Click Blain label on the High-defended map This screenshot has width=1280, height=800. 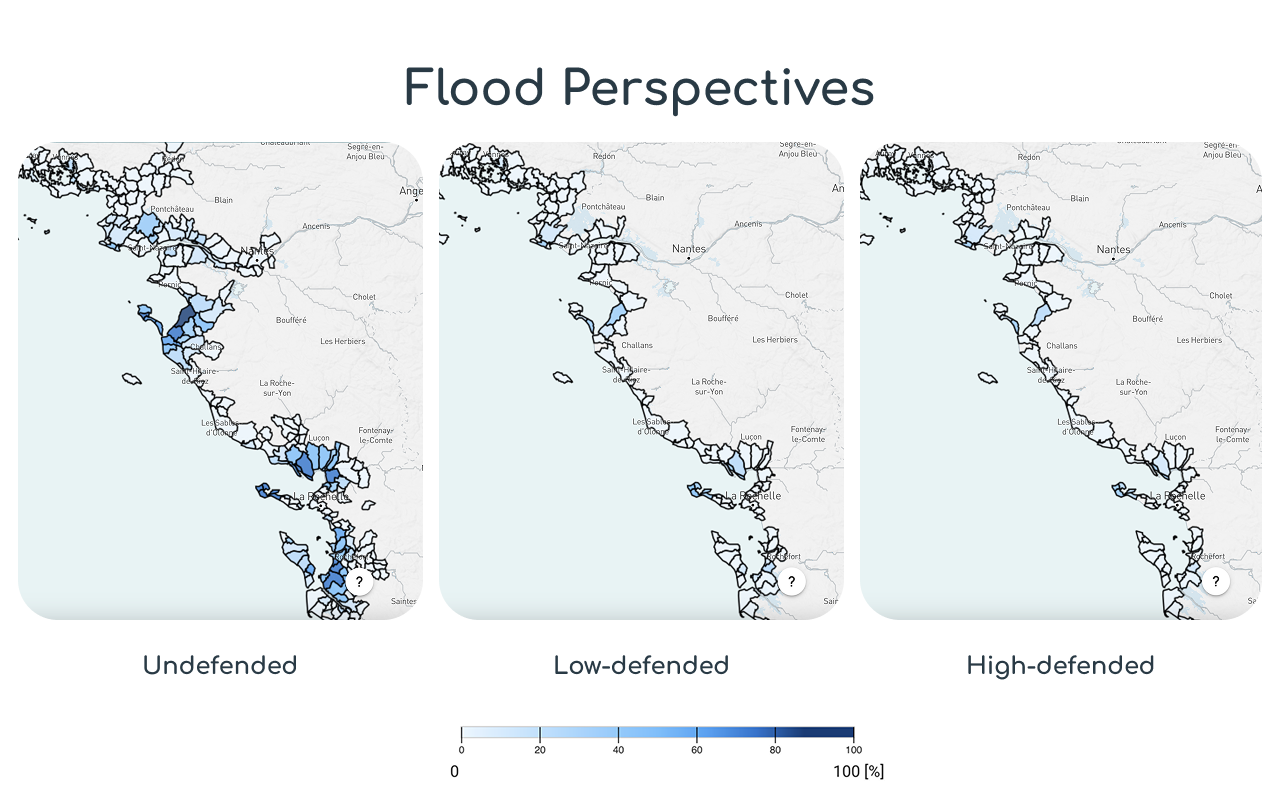click(1080, 199)
